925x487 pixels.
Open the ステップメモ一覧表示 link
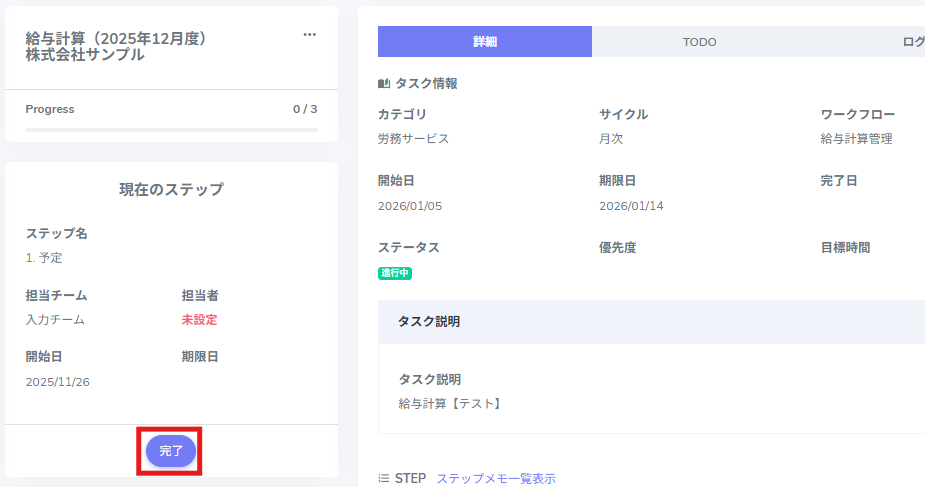(495, 479)
